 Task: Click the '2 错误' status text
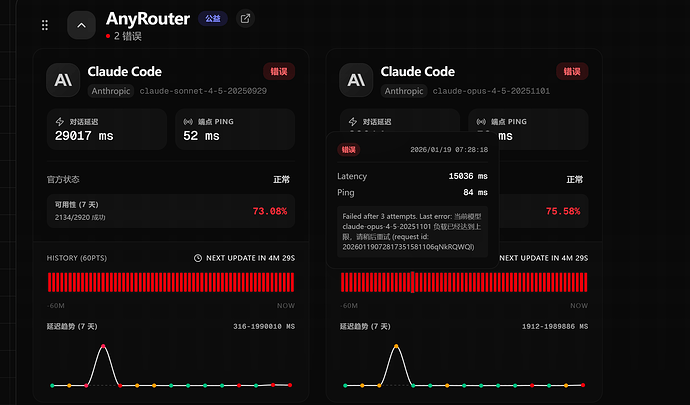tap(128, 36)
